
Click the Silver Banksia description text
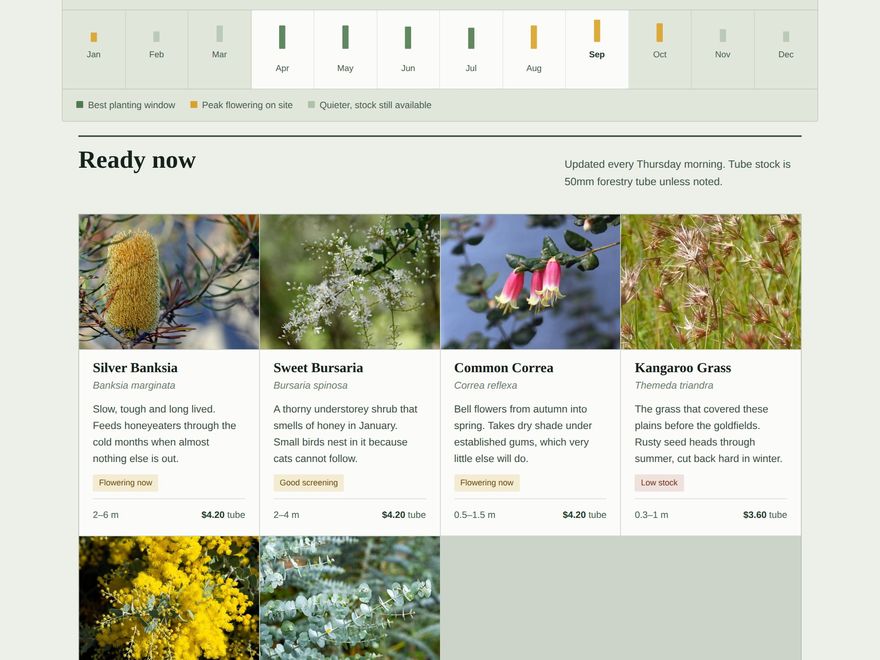coord(164,434)
